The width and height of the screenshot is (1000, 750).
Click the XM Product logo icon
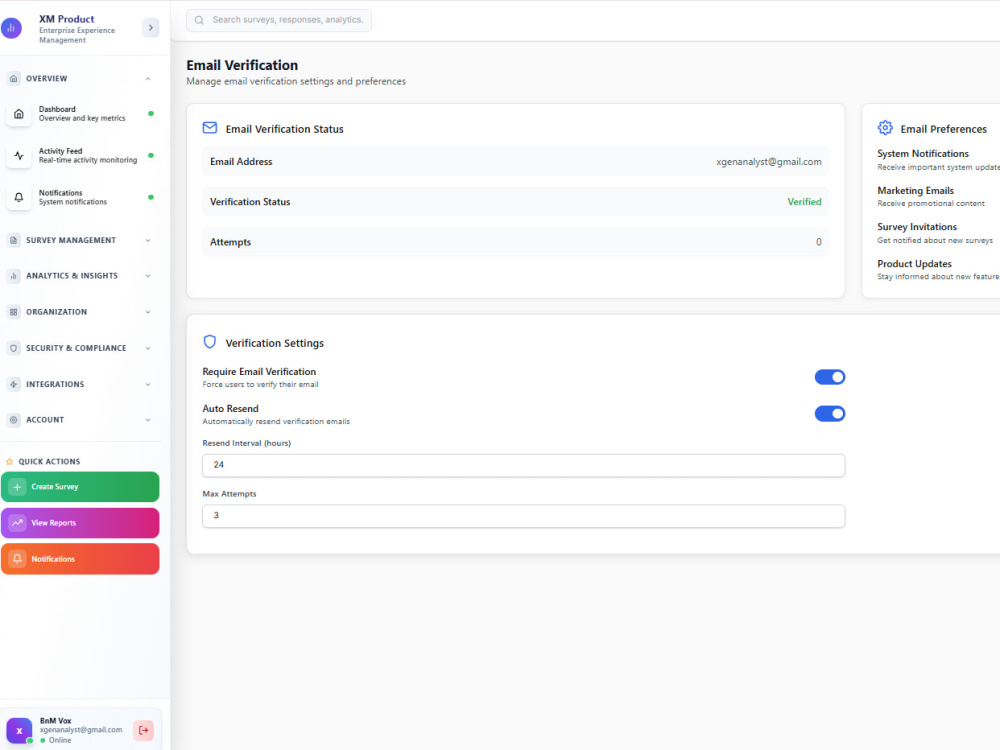coord(11,28)
